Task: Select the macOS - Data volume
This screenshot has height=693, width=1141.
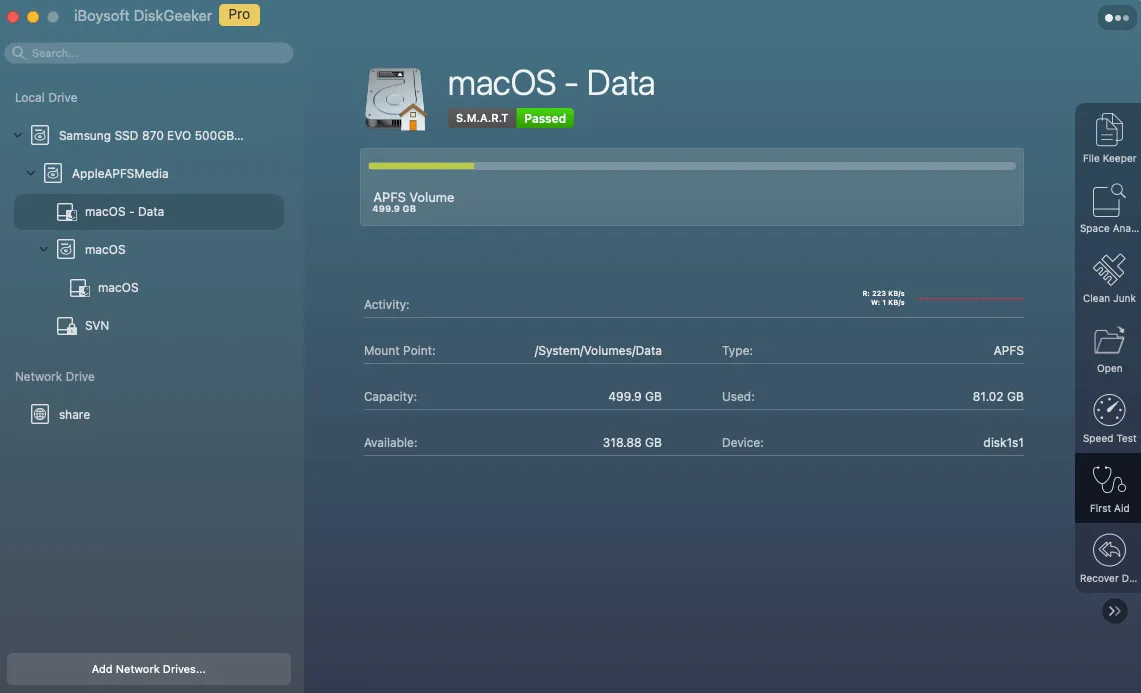Action: (x=149, y=212)
